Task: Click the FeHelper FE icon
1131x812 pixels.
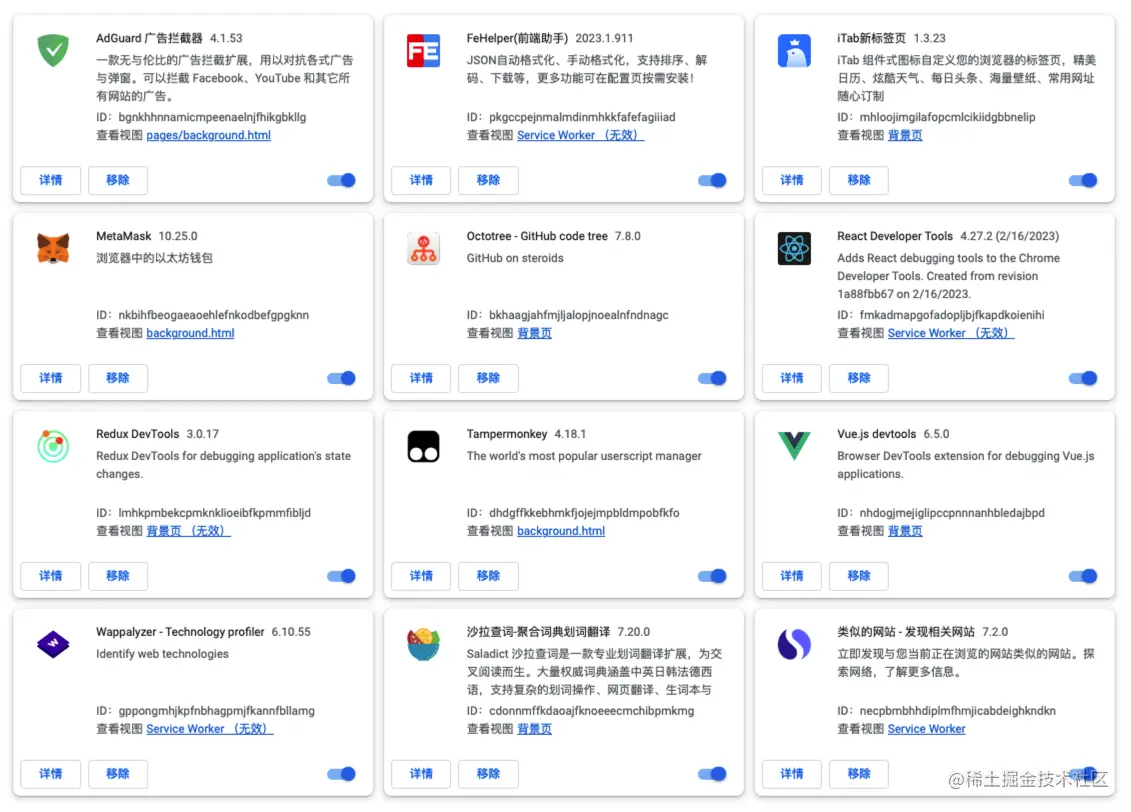Action: 423,50
